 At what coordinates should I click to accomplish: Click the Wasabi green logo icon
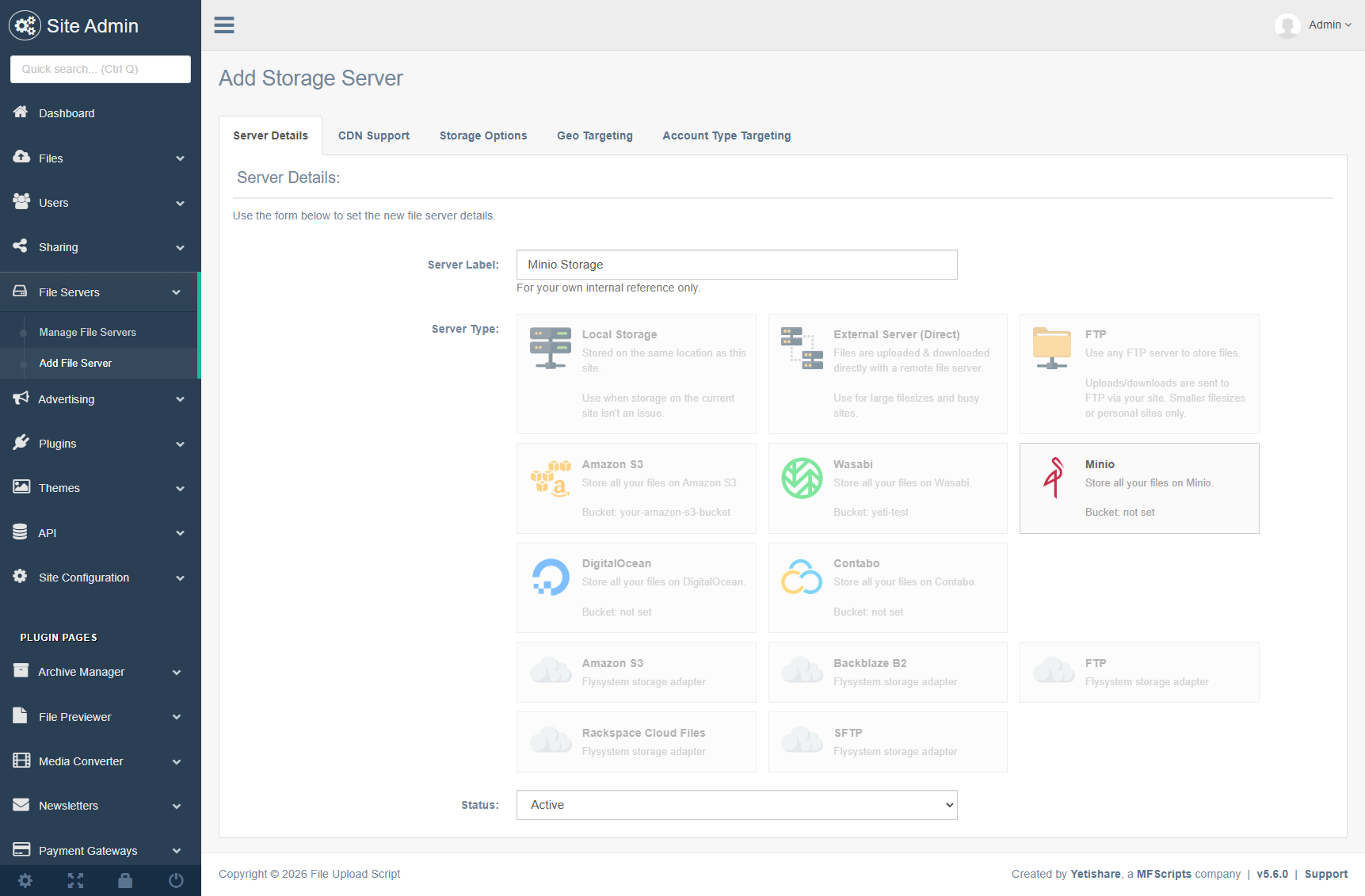tap(802, 478)
